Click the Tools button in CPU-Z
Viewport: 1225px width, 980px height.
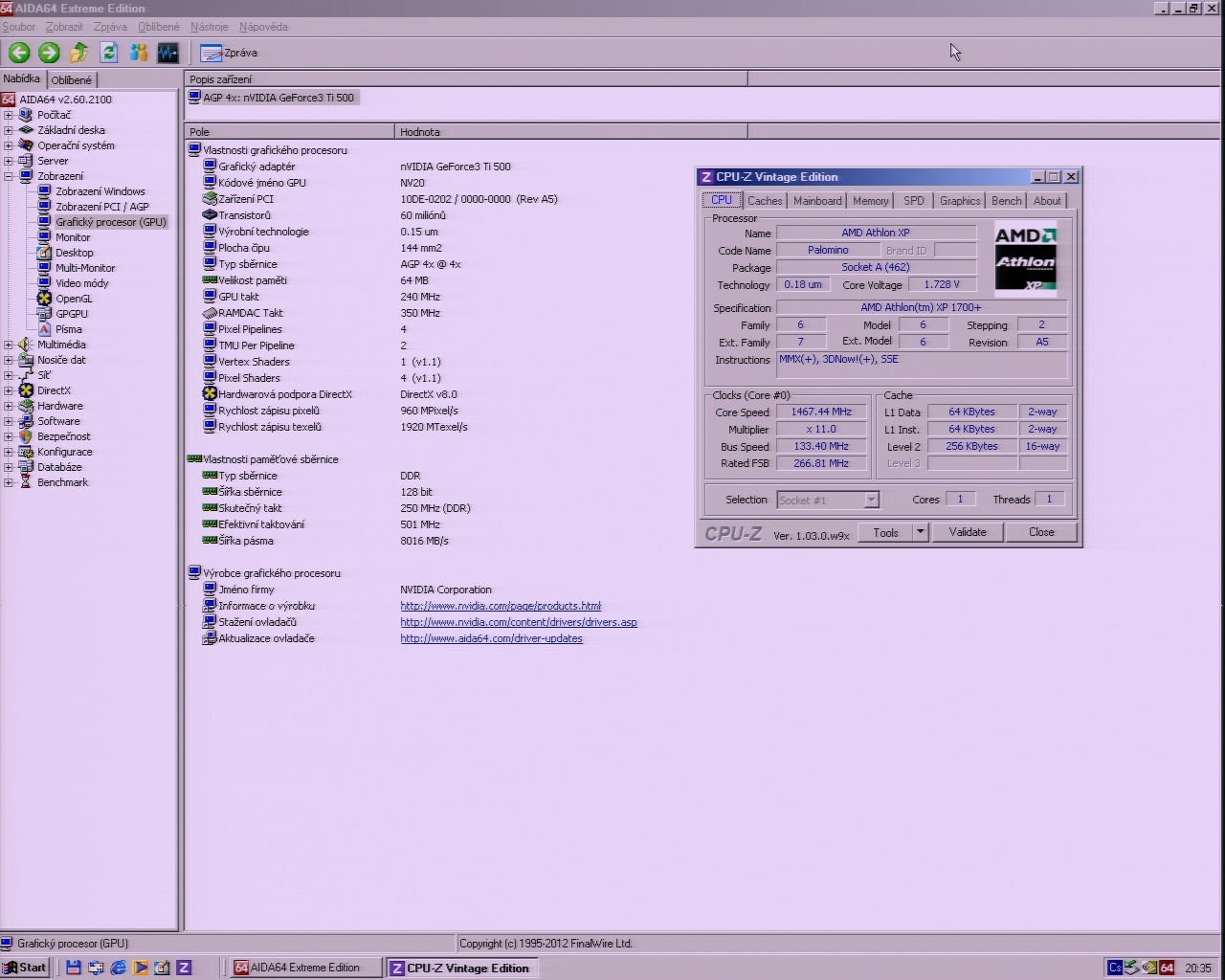[885, 532]
